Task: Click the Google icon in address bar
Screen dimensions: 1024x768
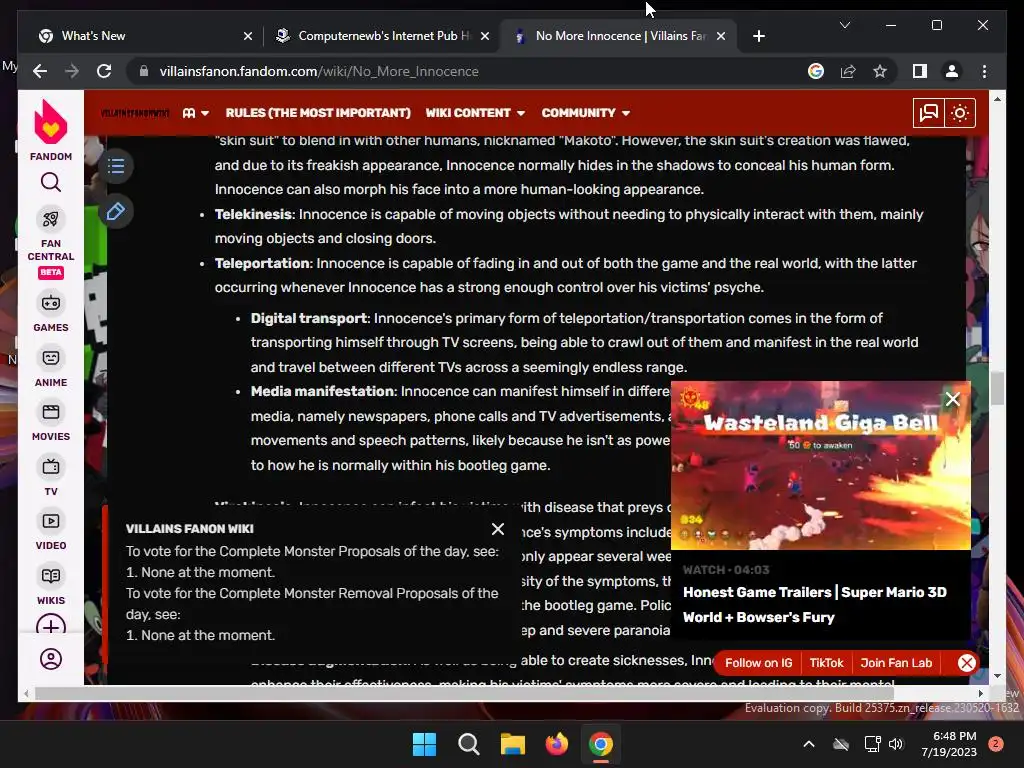Action: (x=816, y=71)
